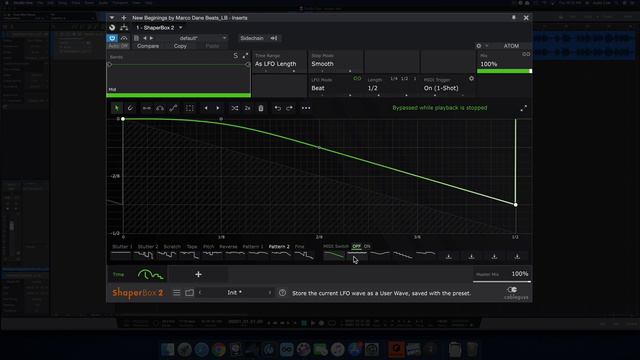Click the Time shaper wave icon
Screen dimensions: 640x360
150,274
